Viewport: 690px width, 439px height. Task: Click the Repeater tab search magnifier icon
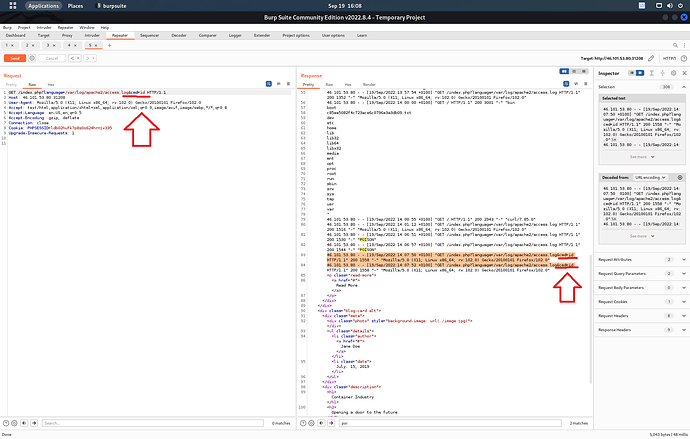click(675, 45)
